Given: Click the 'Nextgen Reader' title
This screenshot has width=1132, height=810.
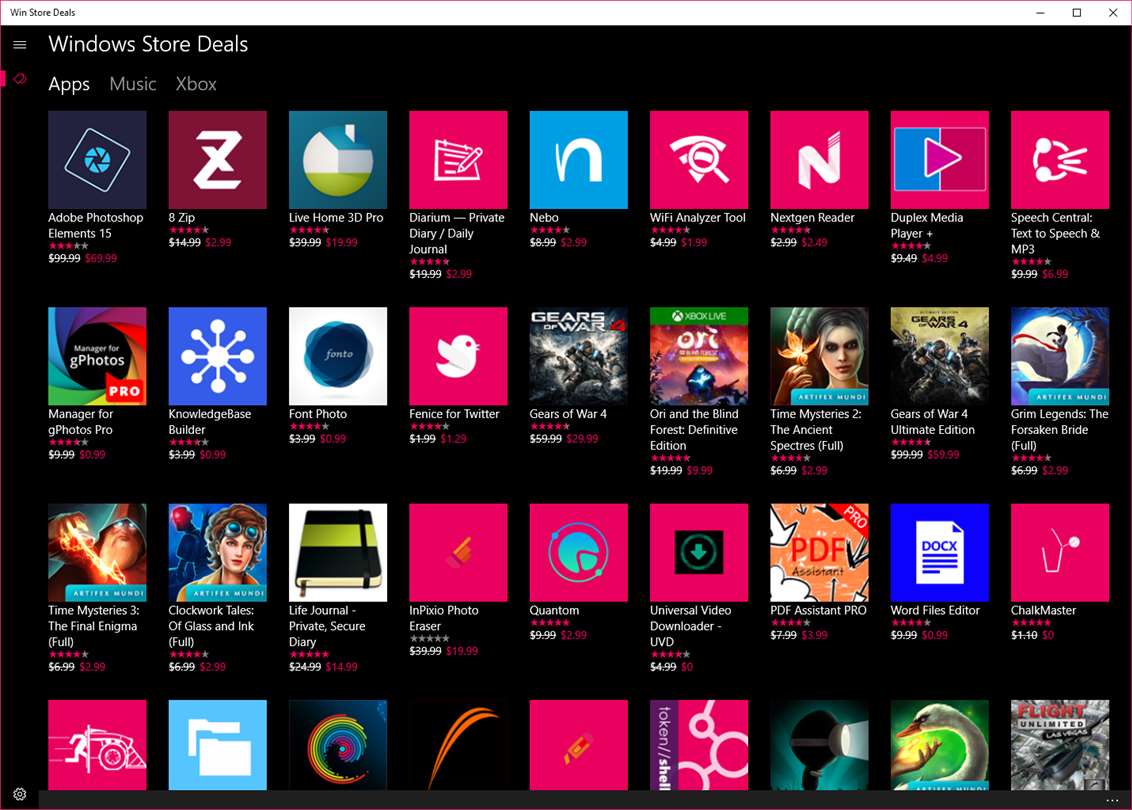Looking at the screenshot, I should click(x=812, y=217).
